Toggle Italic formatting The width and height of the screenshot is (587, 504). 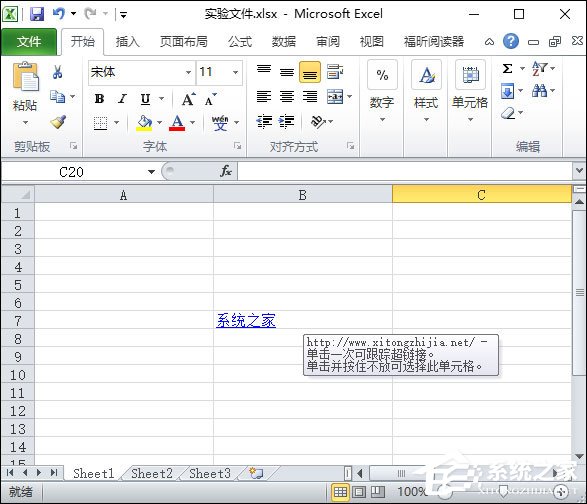pyautogui.click(x=122, y=99)
